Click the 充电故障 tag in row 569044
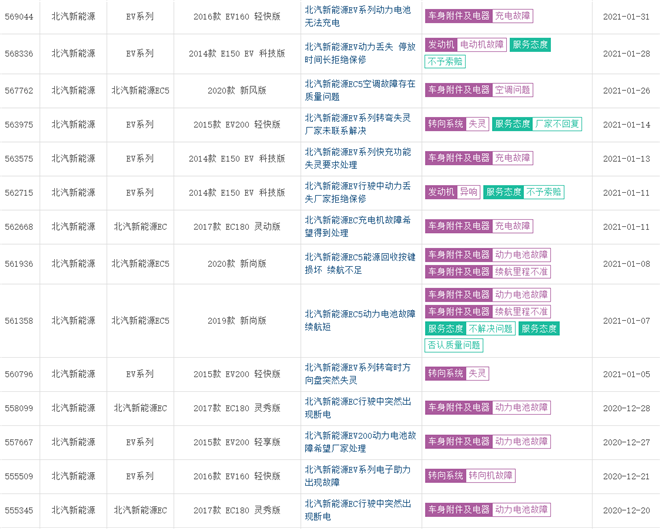This screenshot has height=529, width=660. pyautogui.click(x=512, y=16)
